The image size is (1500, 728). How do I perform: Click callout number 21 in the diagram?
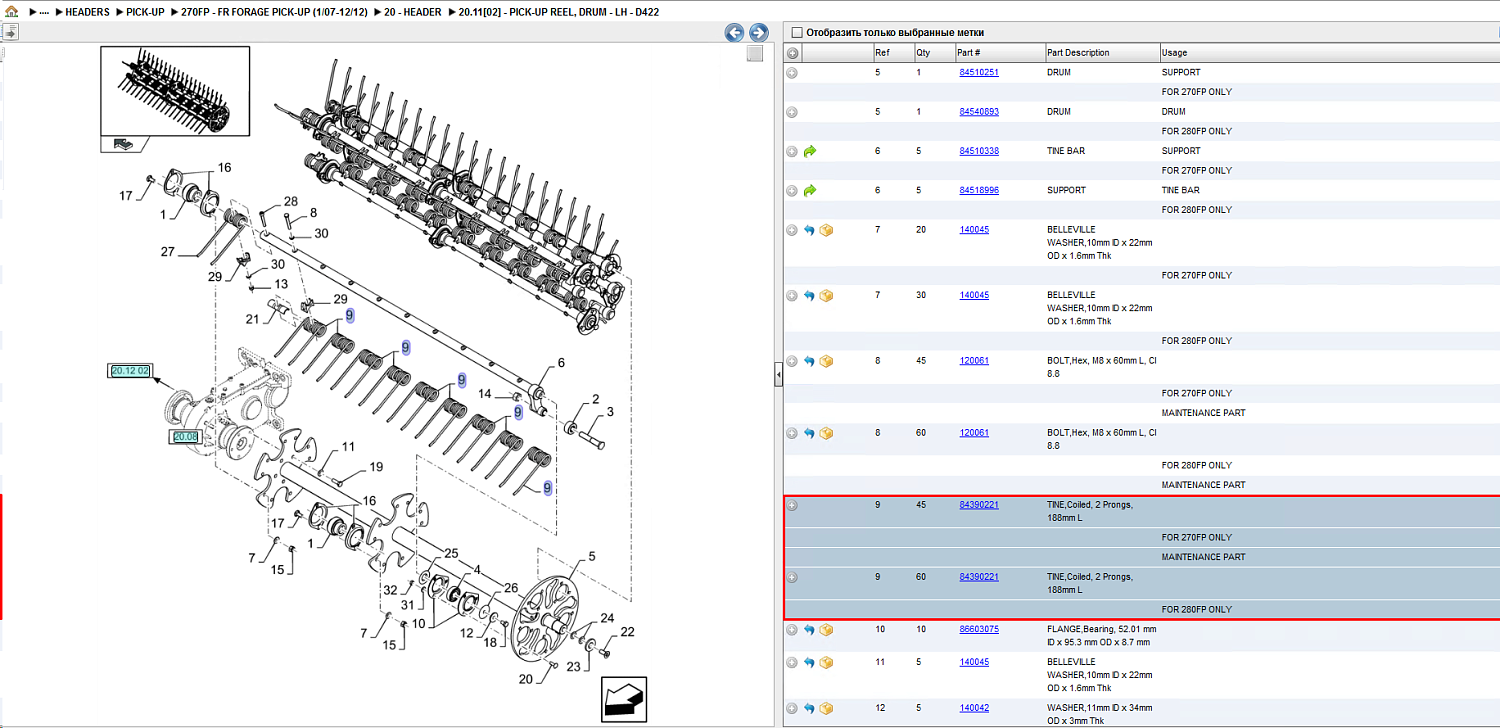click(253, 319)
